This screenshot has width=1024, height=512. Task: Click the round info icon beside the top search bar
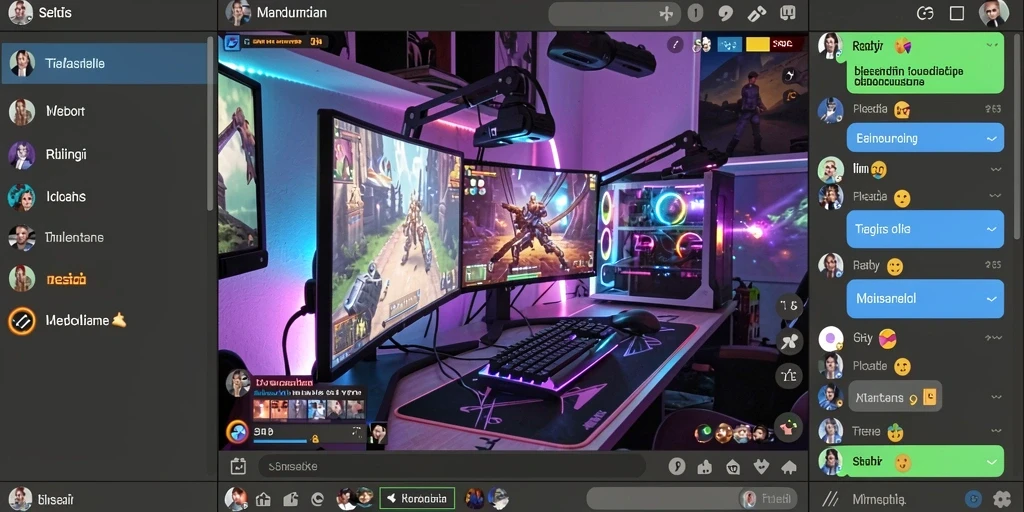[696, 12]
